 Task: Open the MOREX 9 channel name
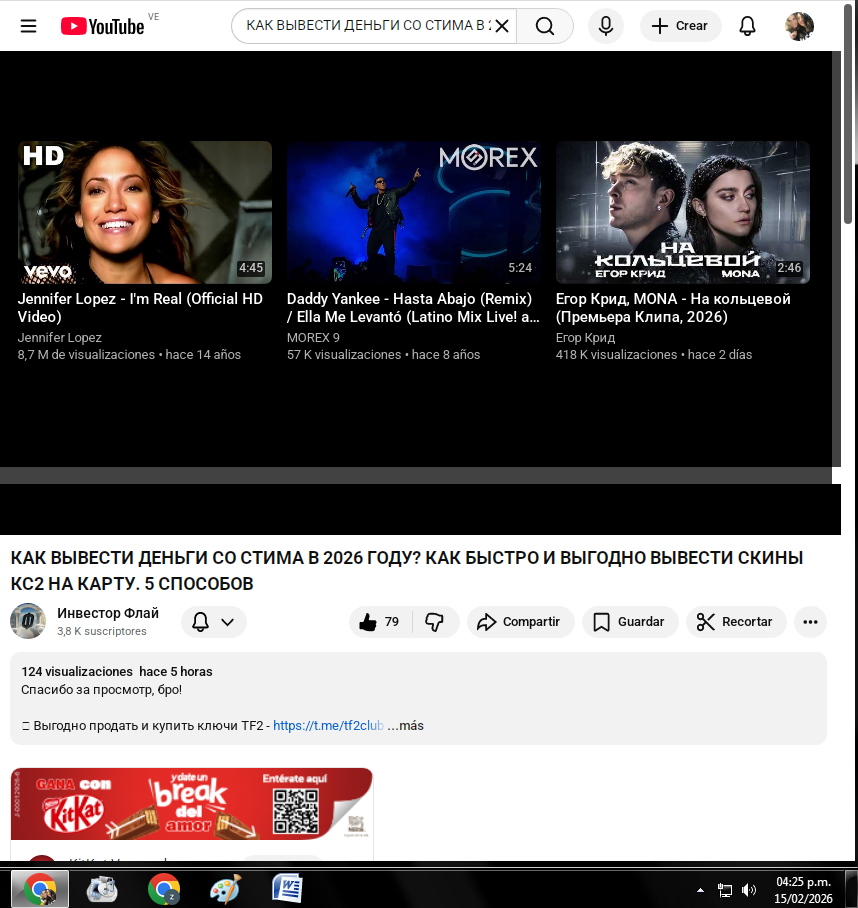[313, 338]
